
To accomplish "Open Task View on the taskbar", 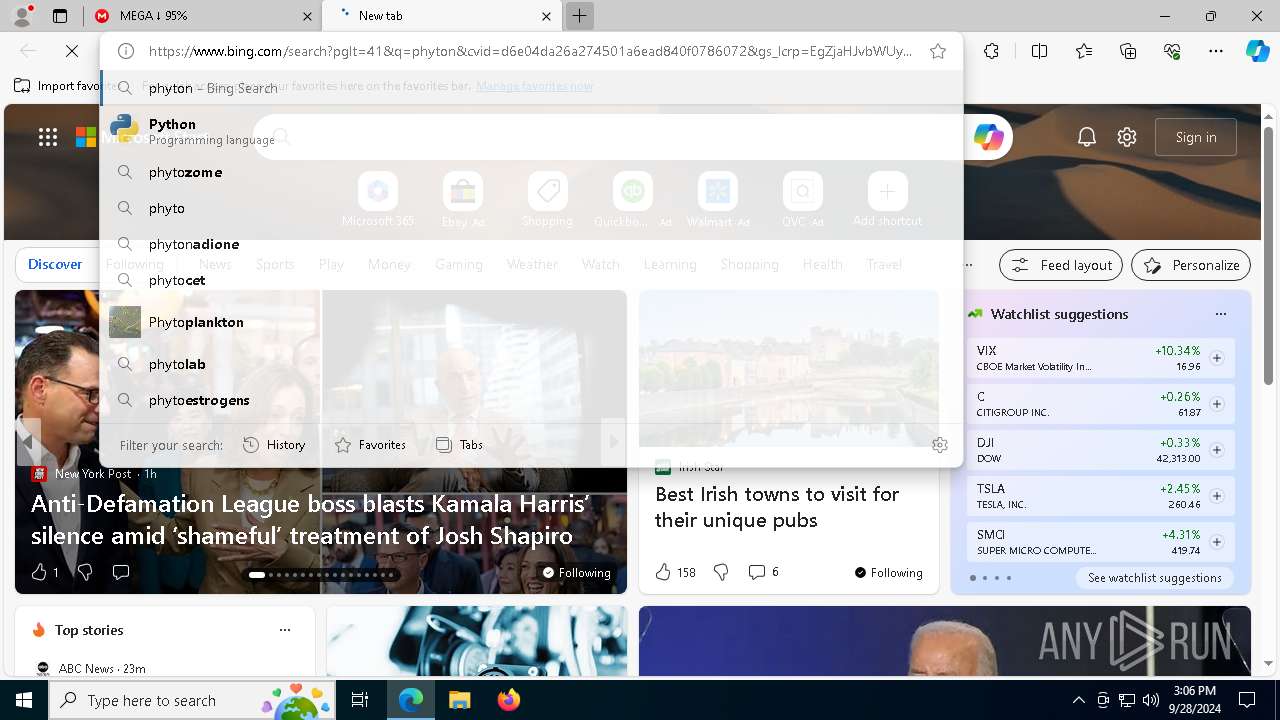I will pos(360,700).
